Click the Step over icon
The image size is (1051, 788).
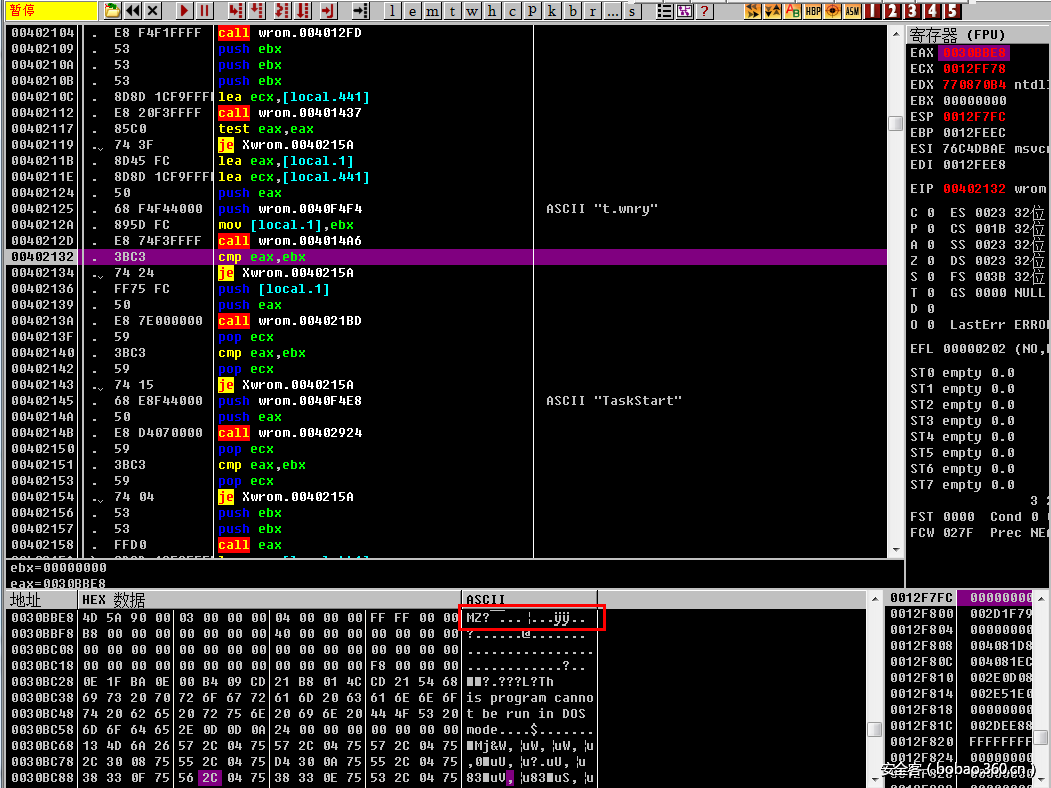[258, 11]
